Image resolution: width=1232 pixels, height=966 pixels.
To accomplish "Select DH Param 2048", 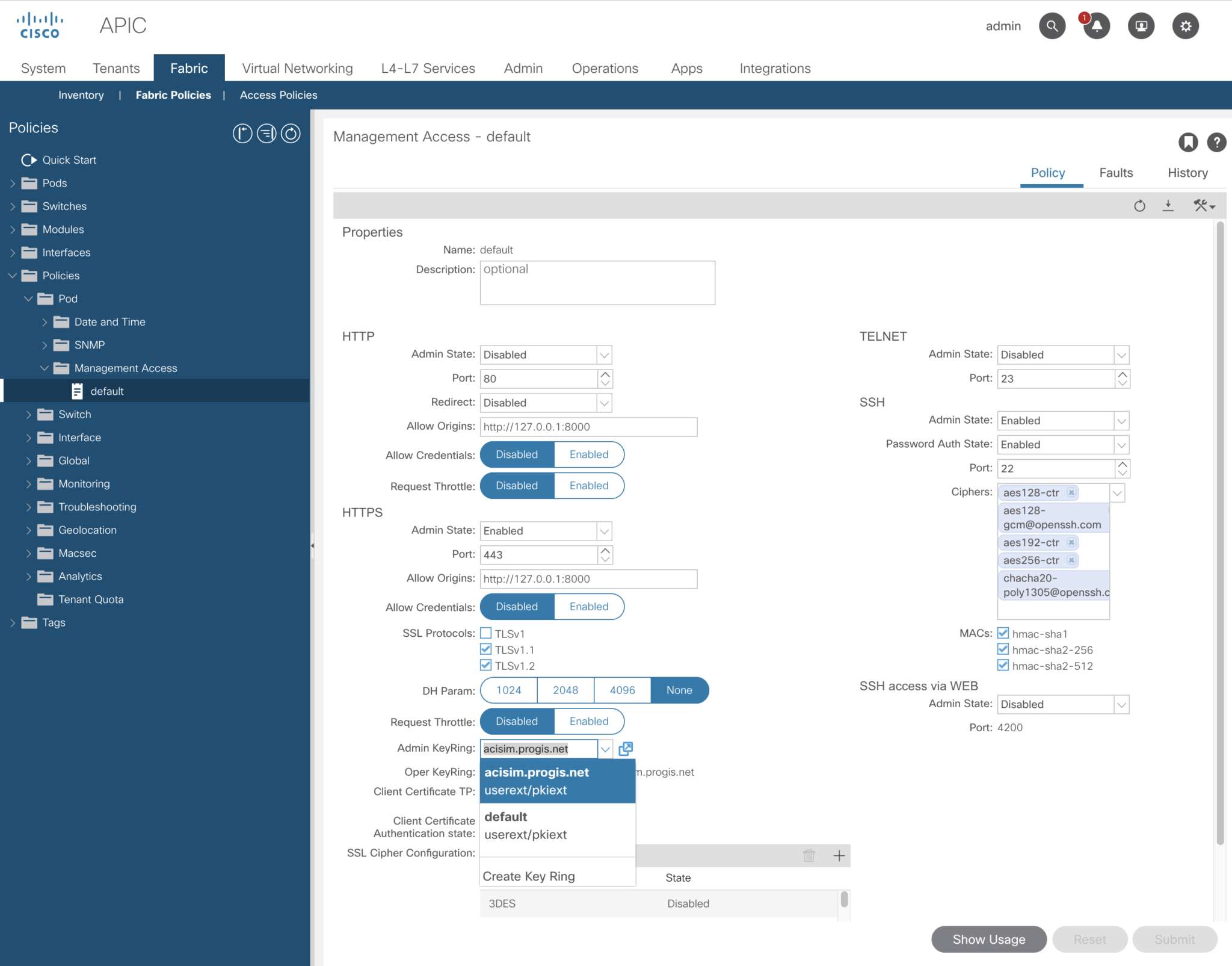I will pos(565,690).
